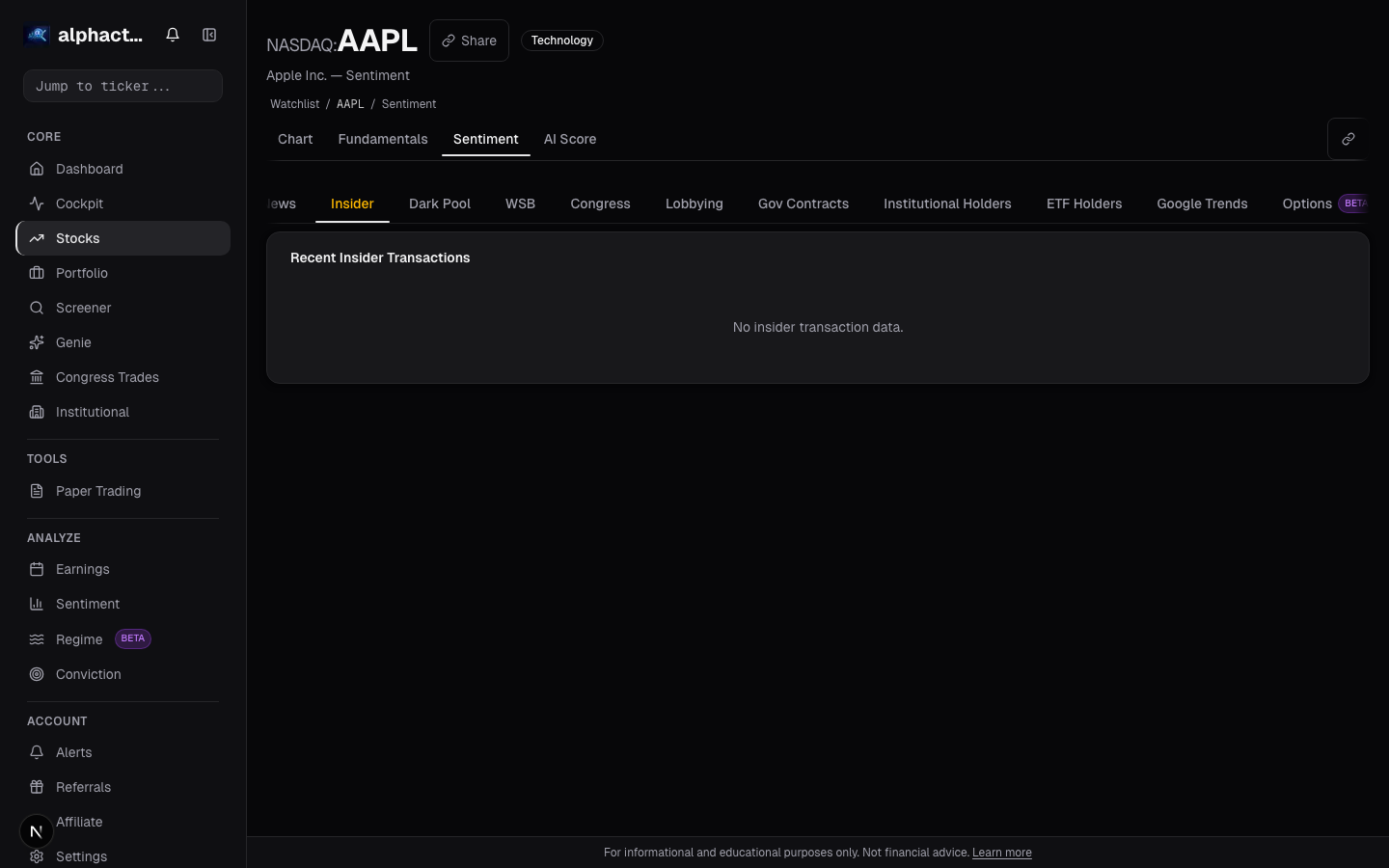Click the AAPL breadcrumb link

[x=350, y=103]
